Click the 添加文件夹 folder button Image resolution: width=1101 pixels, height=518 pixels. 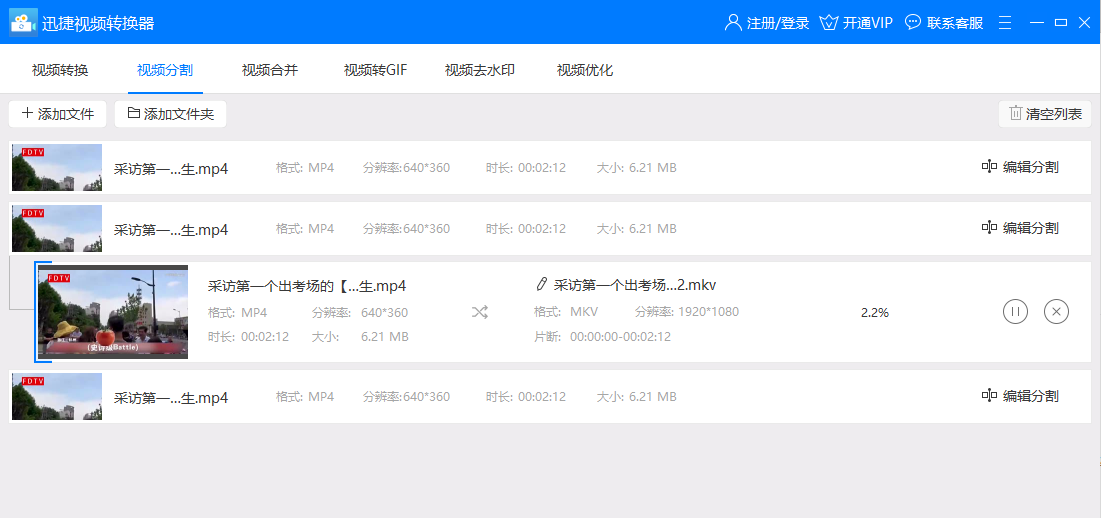(171, 114)
